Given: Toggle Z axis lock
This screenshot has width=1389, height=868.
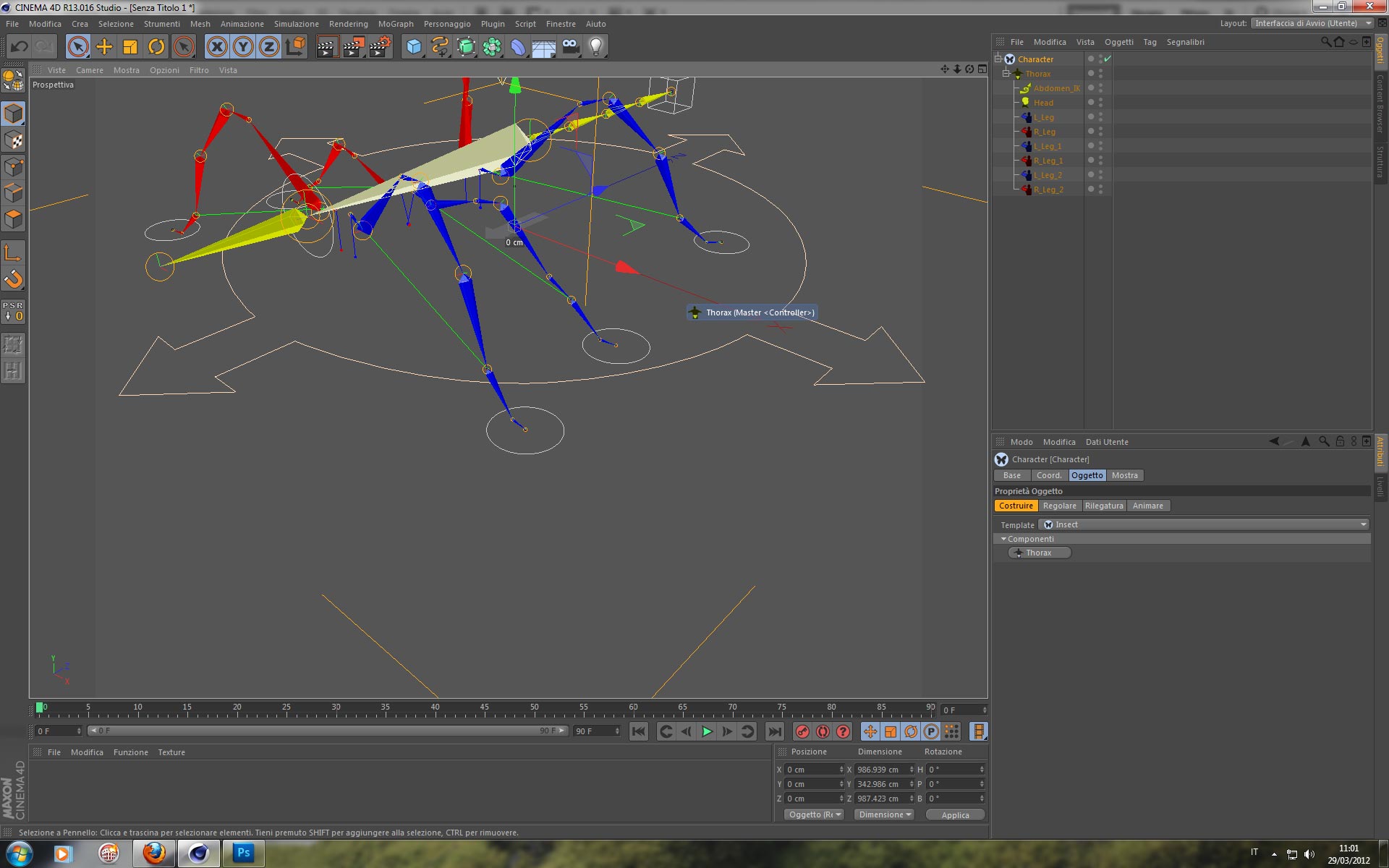Looking at the screenshot, I should tap(268, 47).
